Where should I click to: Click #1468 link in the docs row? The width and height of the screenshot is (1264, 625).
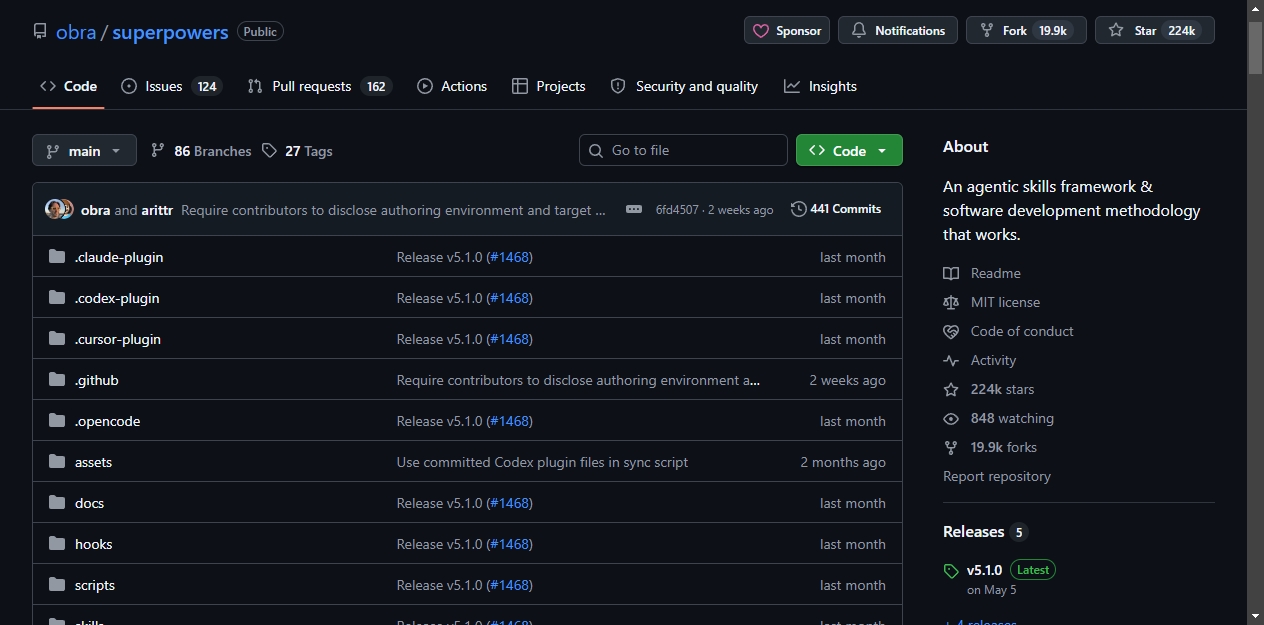point(509,503)
